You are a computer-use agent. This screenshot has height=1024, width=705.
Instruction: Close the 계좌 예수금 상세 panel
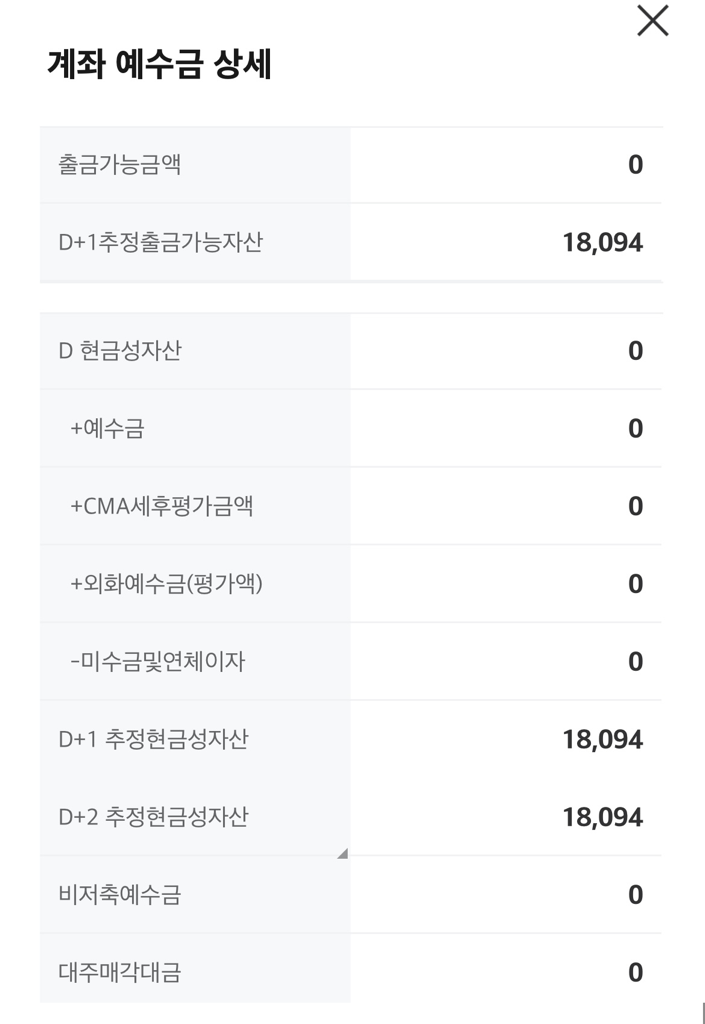tap(652, 21)
